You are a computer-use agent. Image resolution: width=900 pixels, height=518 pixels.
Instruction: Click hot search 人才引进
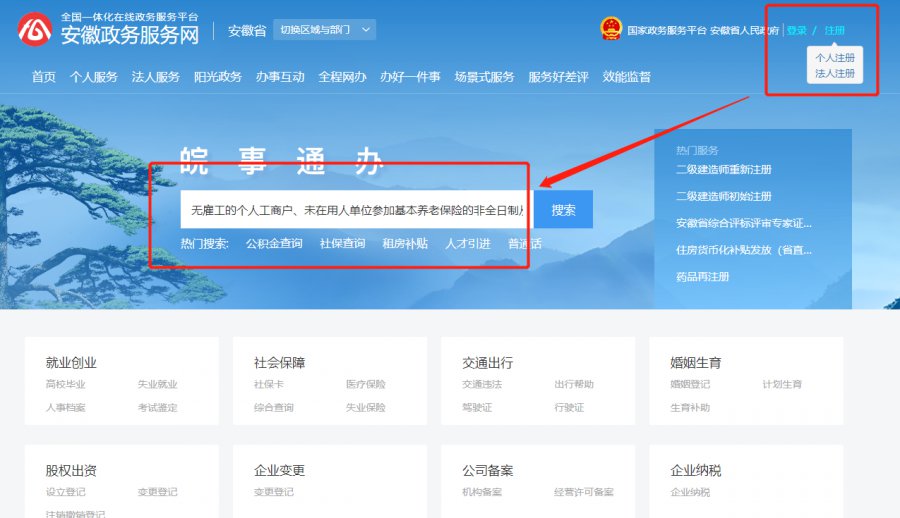(468, 243)
